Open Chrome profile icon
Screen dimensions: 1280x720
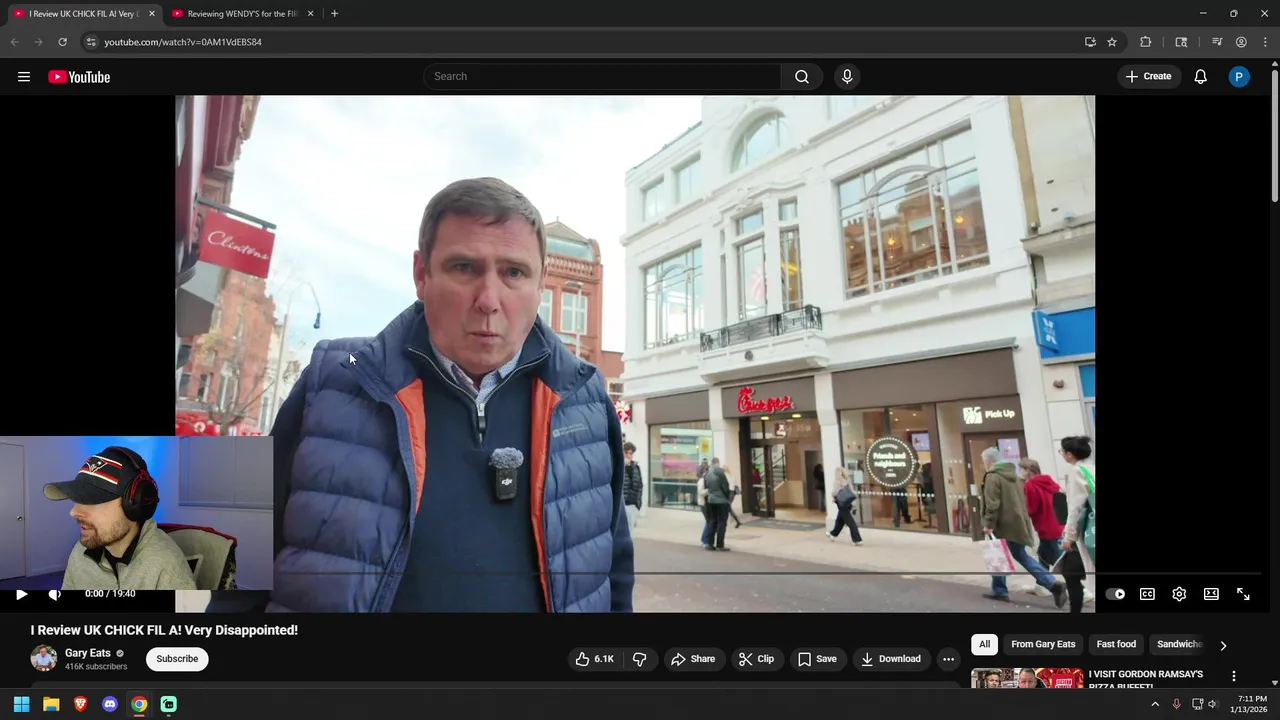click(1241, 42)
